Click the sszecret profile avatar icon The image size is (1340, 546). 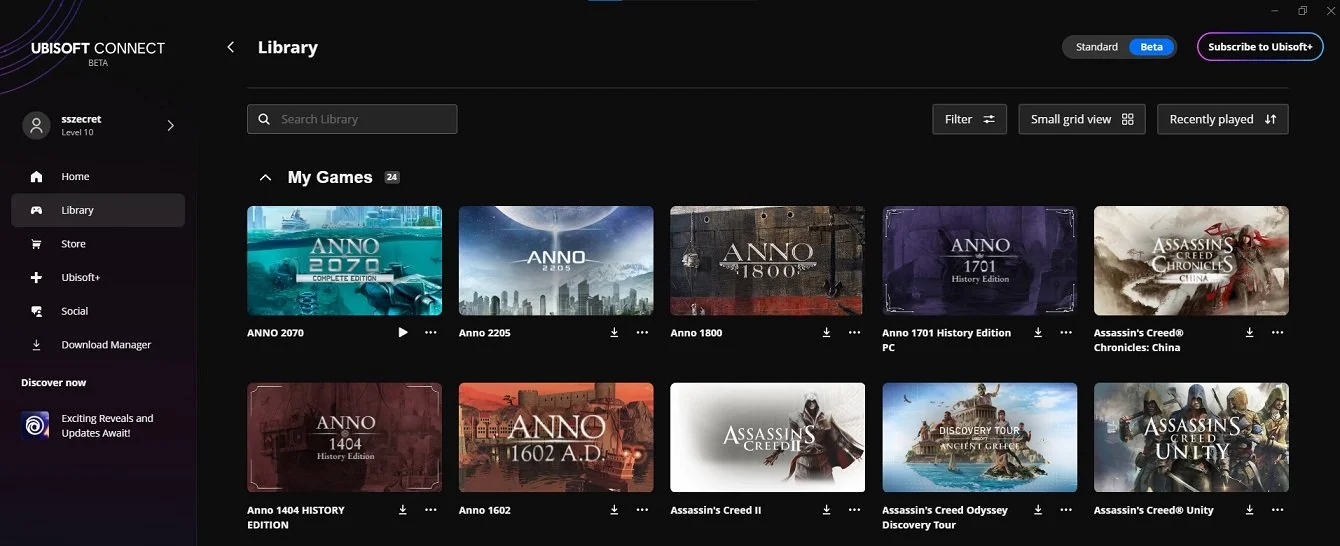[x=36, y=125]
